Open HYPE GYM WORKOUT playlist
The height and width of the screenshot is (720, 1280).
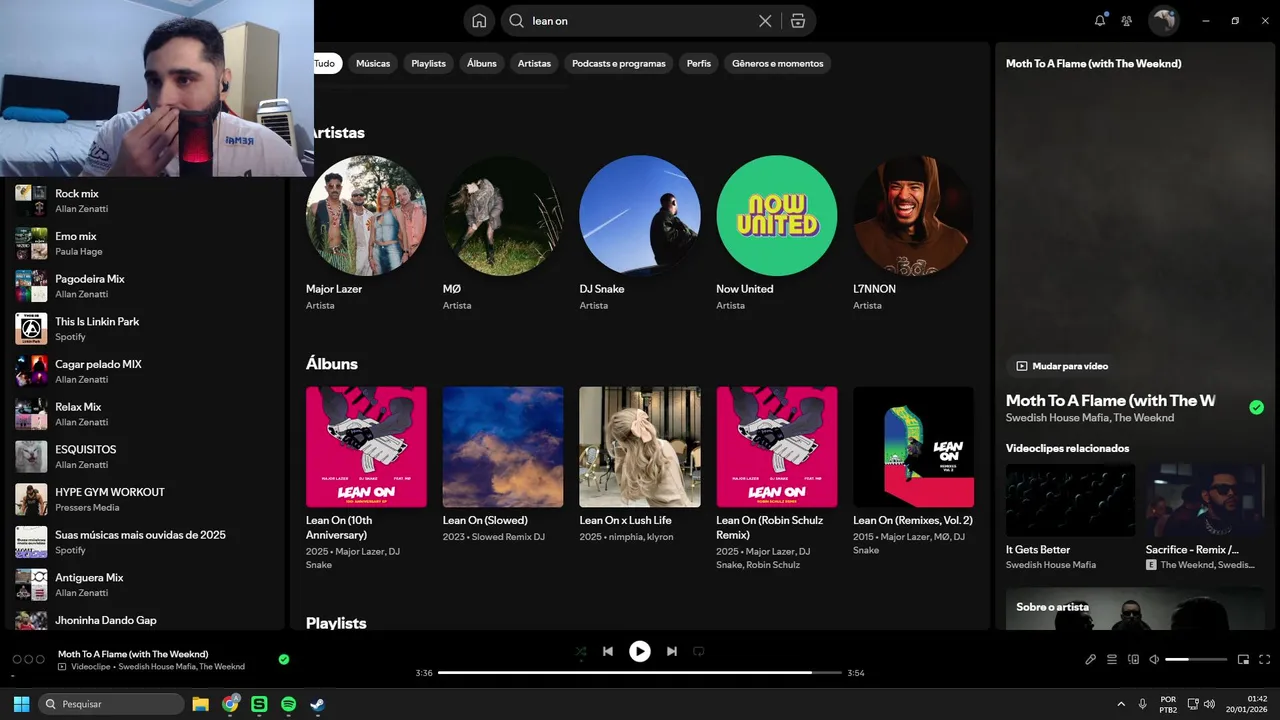click(x=145, y=499)
